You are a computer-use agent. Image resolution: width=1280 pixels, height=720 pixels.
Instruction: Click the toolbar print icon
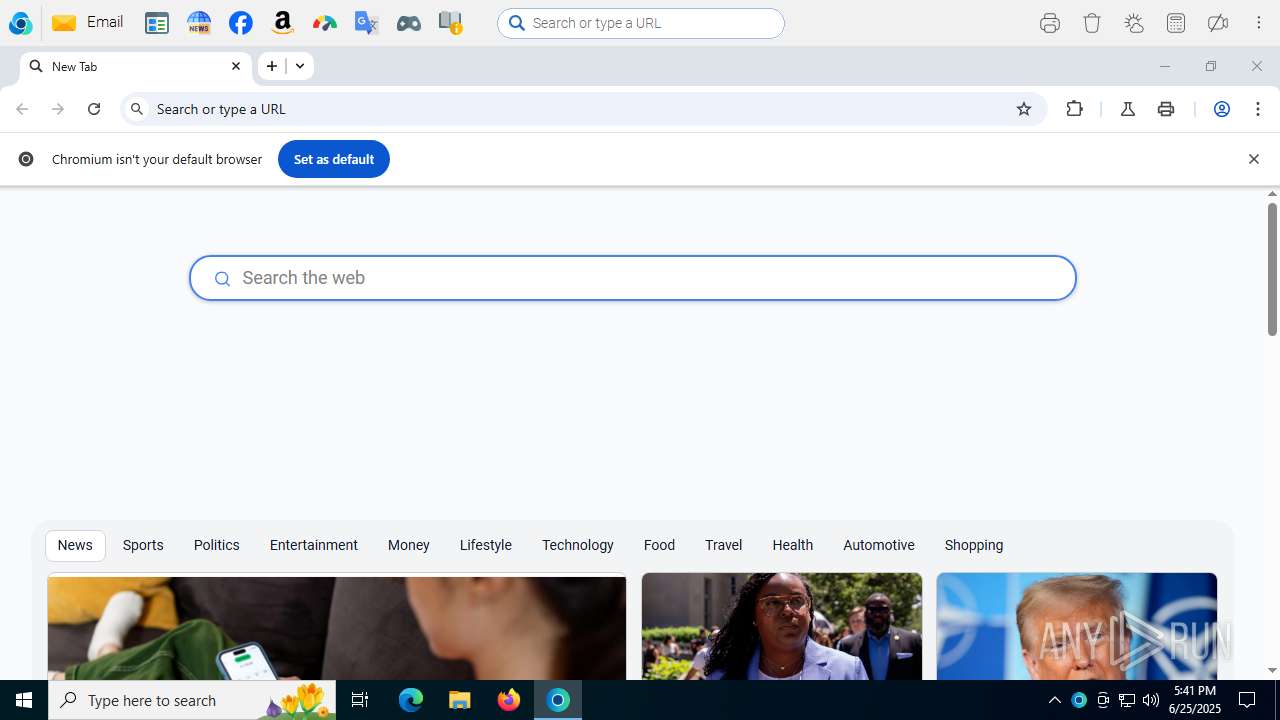pos(1166,109)
